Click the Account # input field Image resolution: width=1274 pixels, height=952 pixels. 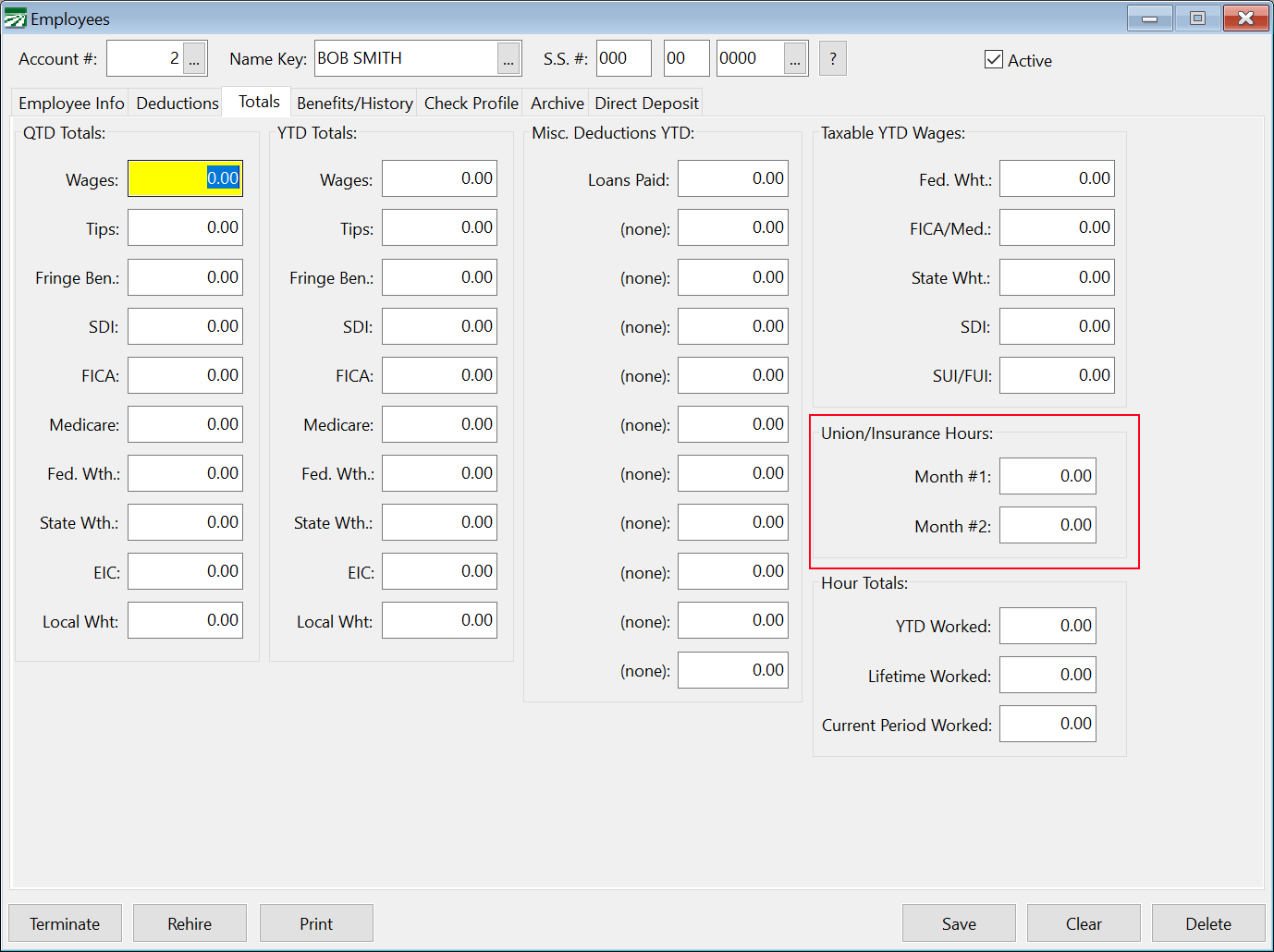pos(145,58)
